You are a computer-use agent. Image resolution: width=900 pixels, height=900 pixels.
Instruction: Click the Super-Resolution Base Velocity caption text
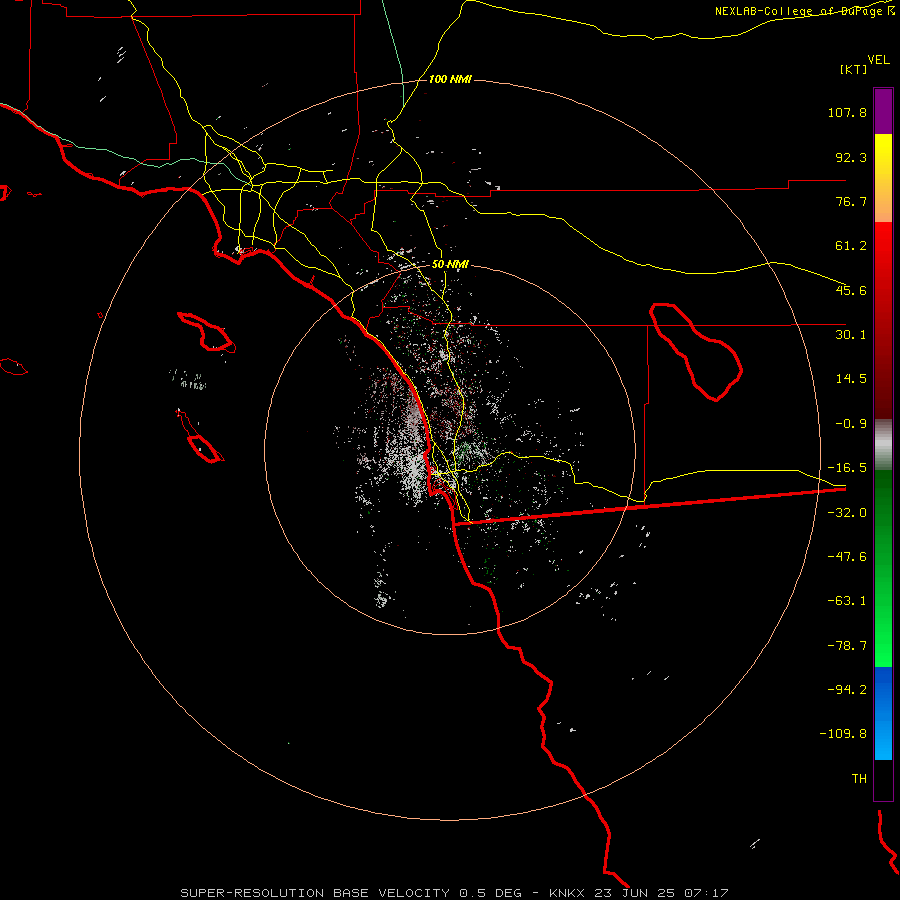click(453, 893)
